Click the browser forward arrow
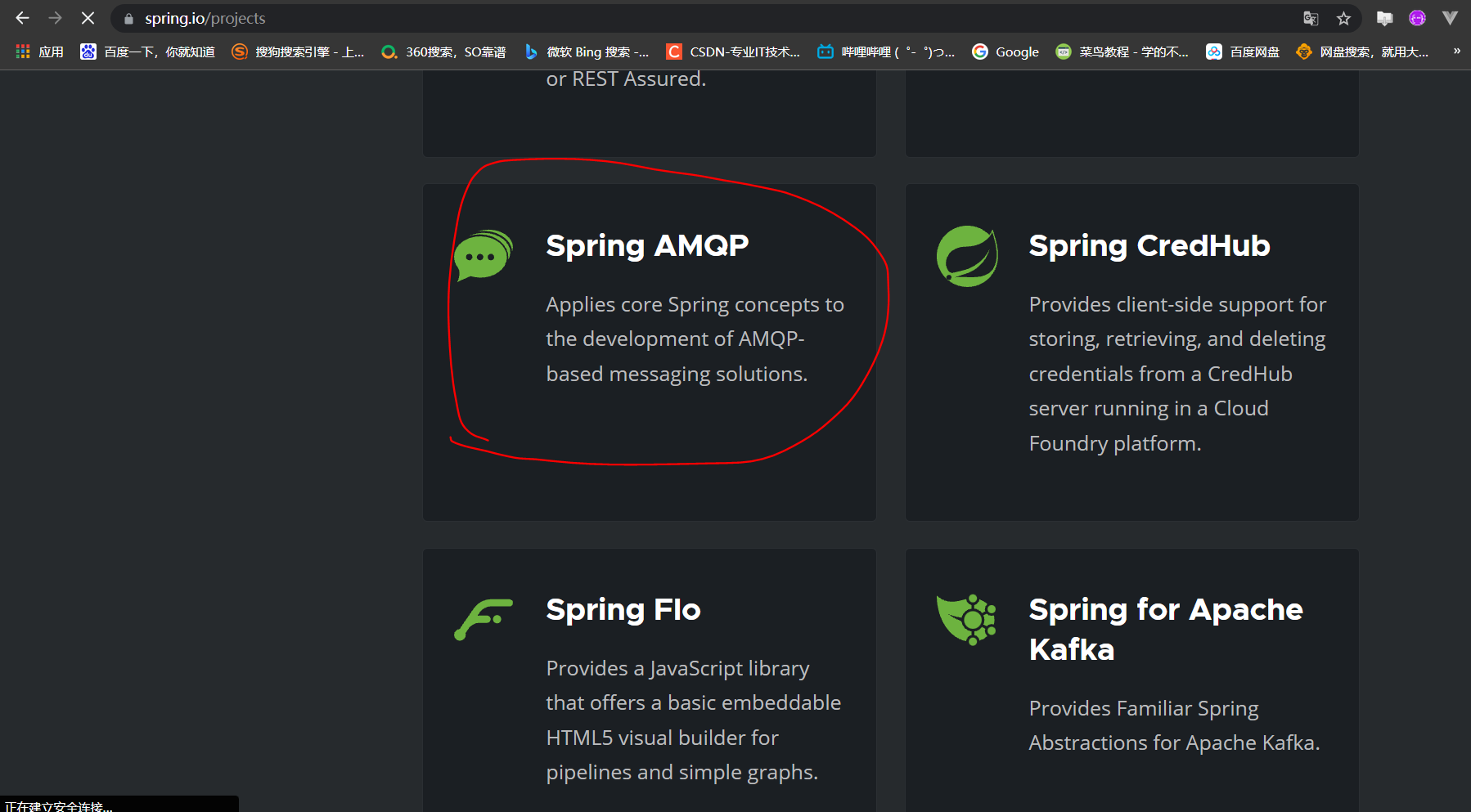This screenshot has height=812, width=1471. (55, 18)
